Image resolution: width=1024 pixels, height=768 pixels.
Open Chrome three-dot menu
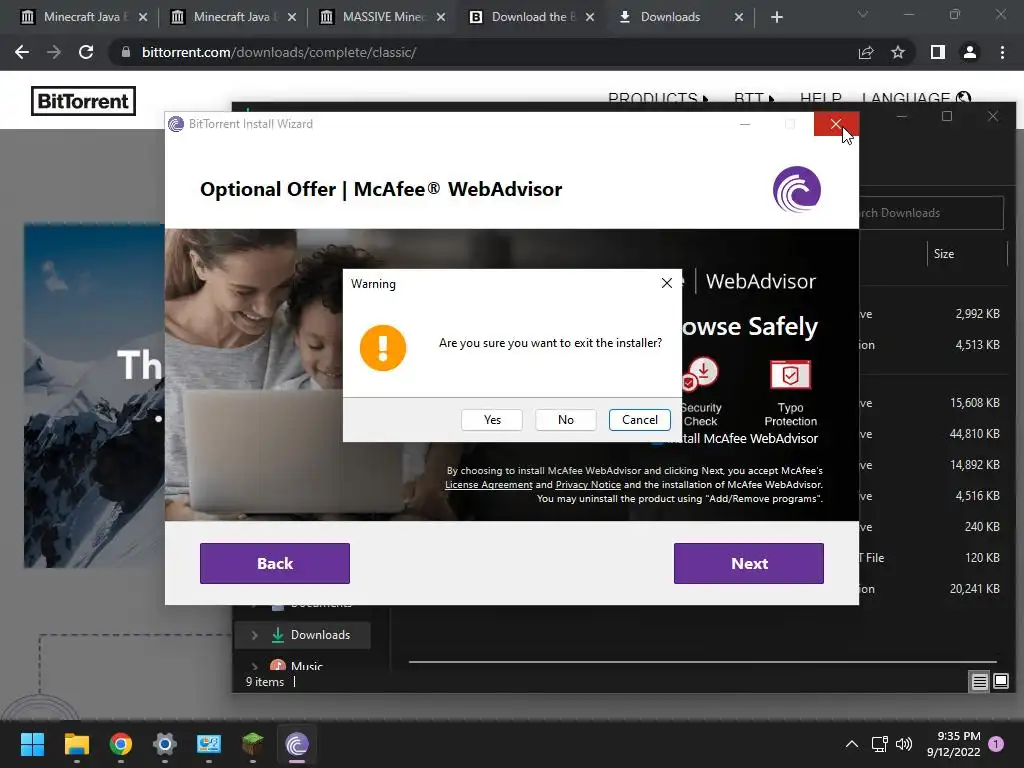(x=1002, y=52)
